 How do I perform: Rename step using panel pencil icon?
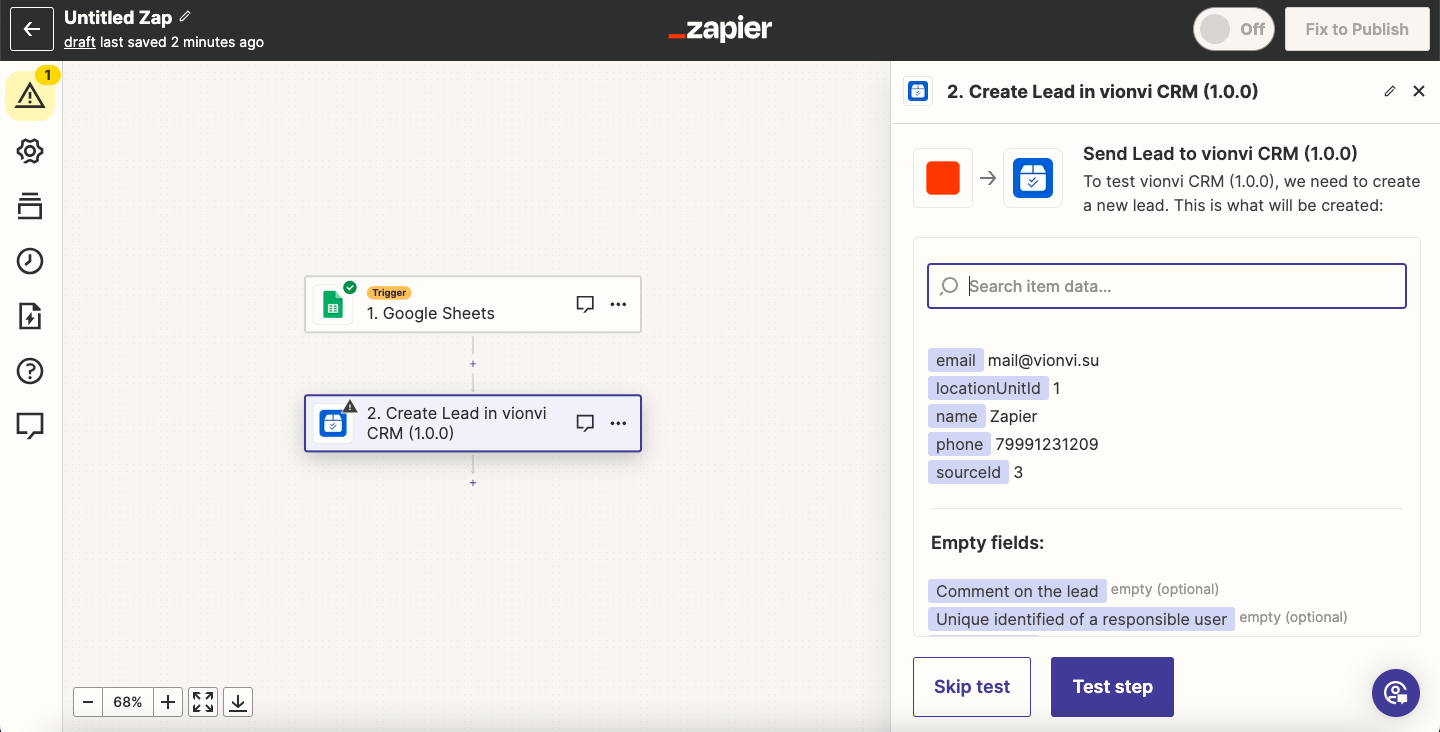[1389, 91]
